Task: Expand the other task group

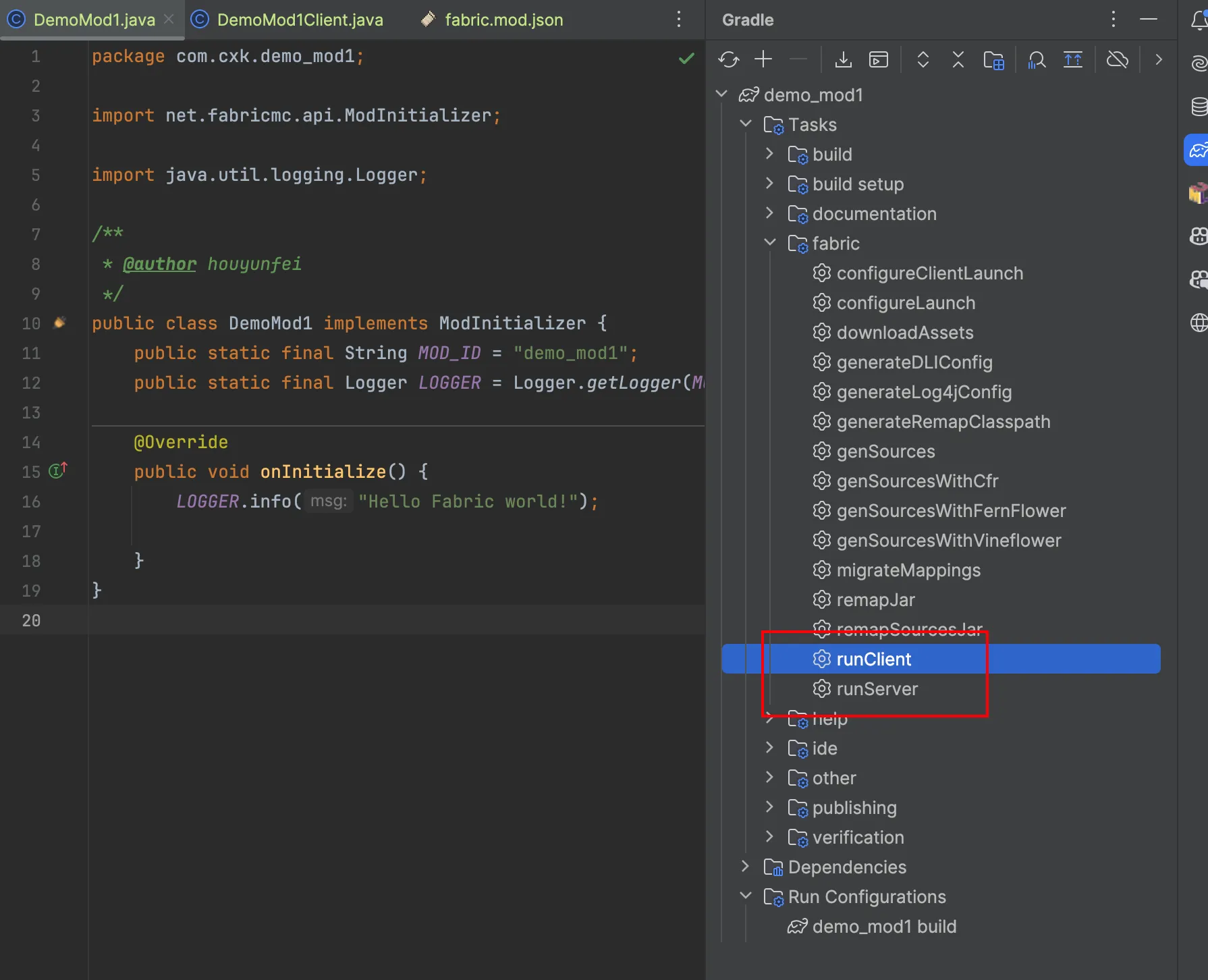Action: [x=769, y=777]
